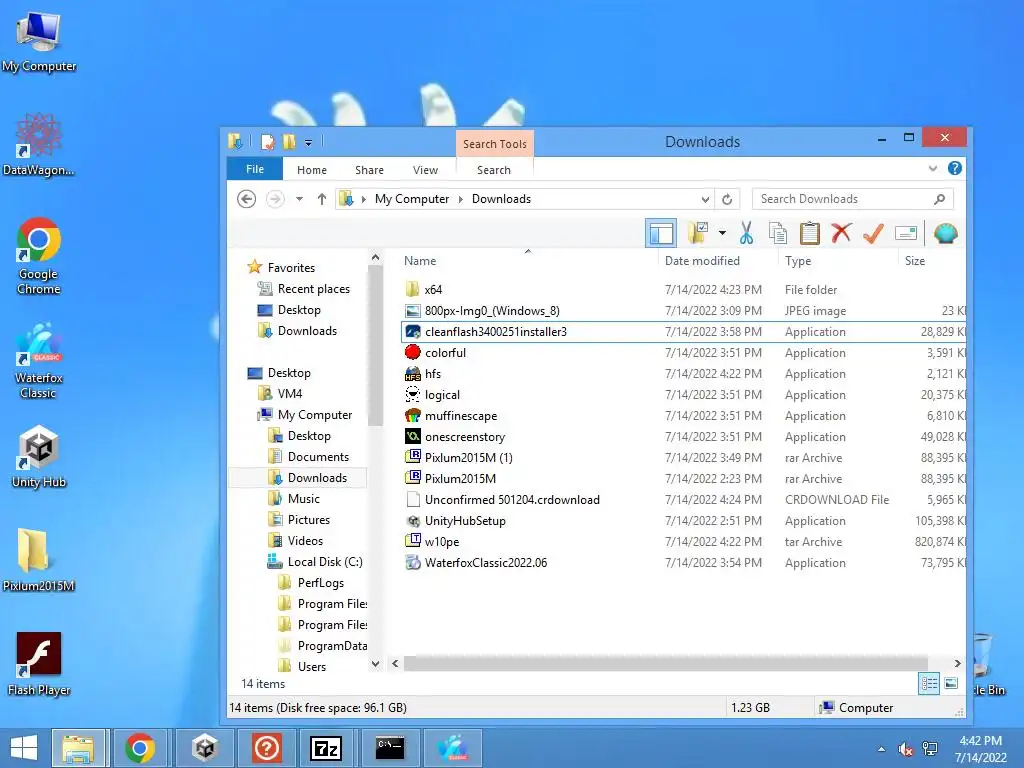1024x768 pixels.
Task: Click the orange checkmark Properties icon
Action: 873,232
